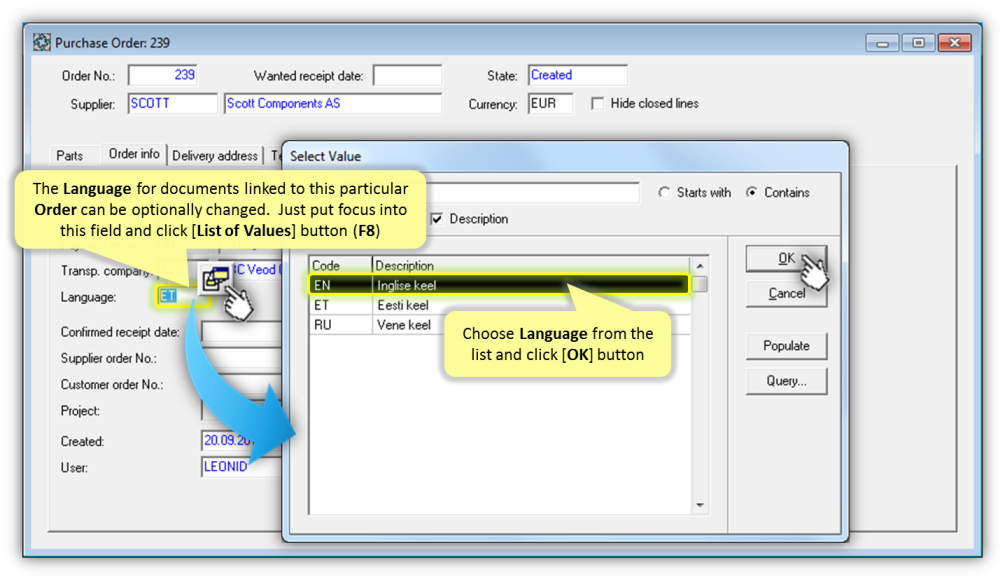Screen dimensions: 1005x580
Task: Click the State field showing Created
Action: [x=577, y=75]
